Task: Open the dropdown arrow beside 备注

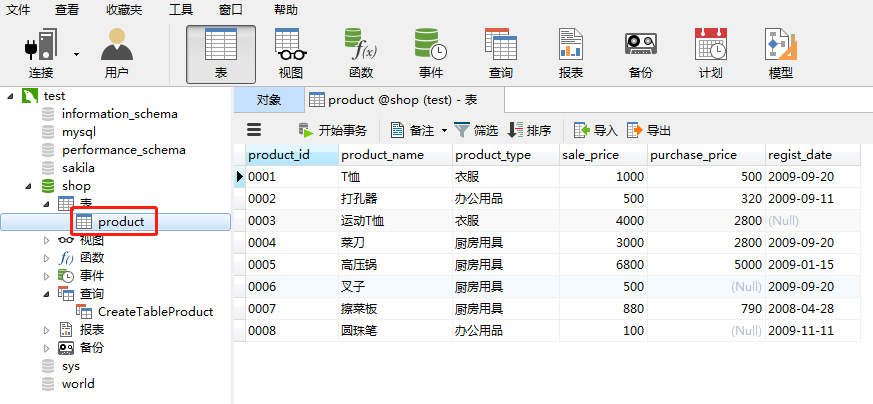Action: (x=444, y=131)
